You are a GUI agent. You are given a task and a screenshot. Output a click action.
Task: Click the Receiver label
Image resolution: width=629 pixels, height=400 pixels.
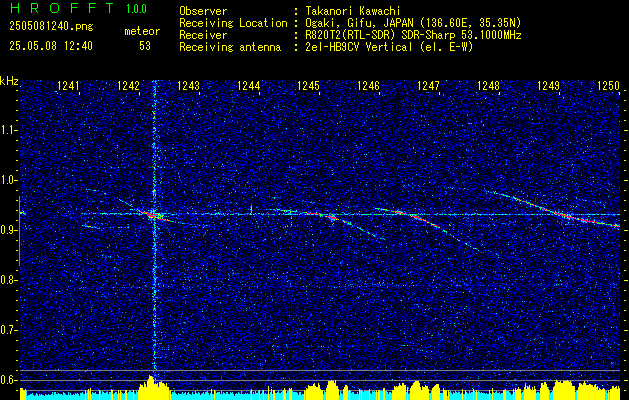click(203, 35)
